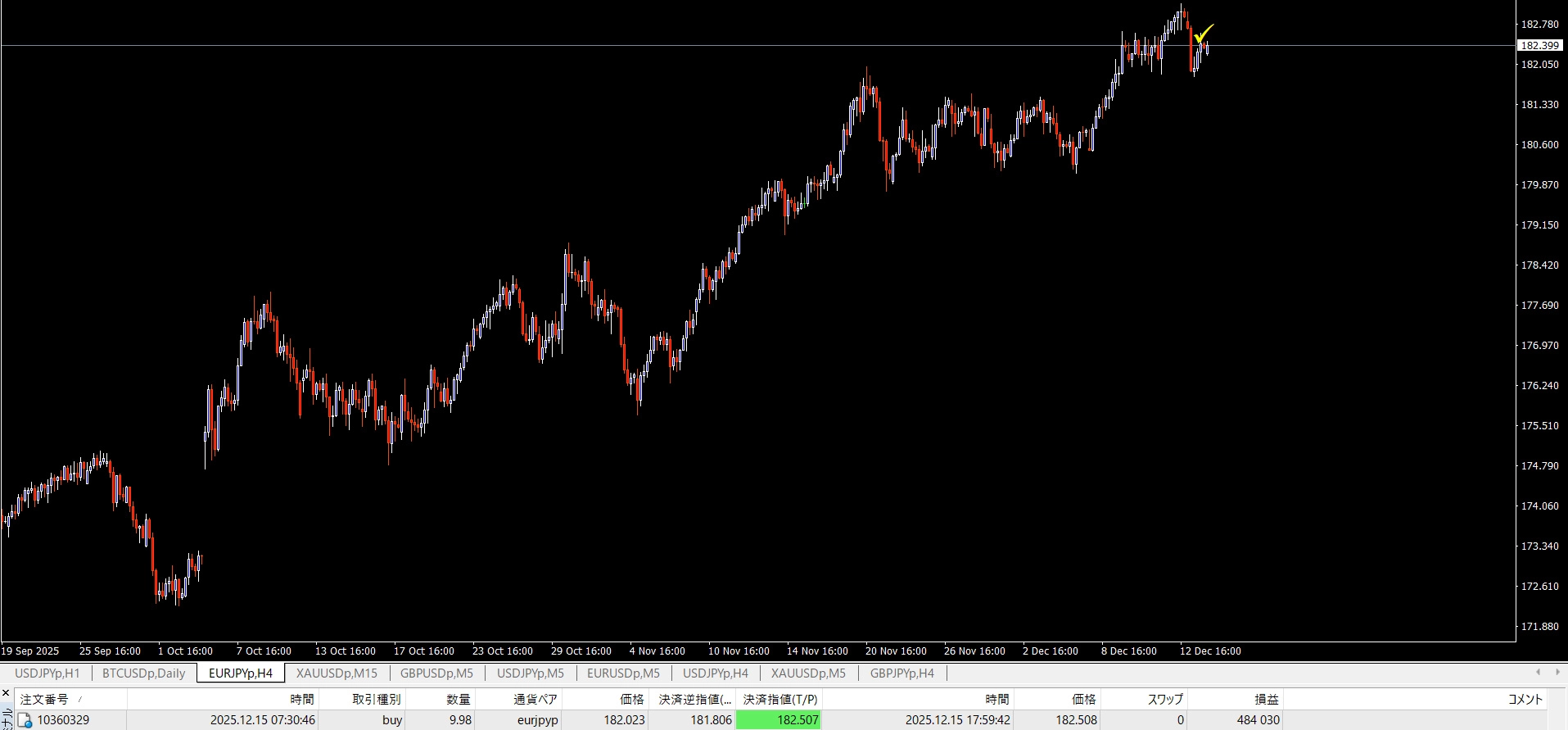Open the USDJPYp,H4 chart tab
This screenshot has width=1568, height=730.
coord(716,673)
